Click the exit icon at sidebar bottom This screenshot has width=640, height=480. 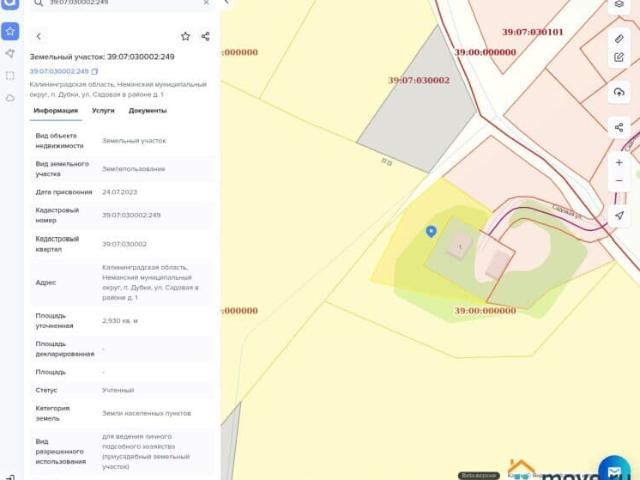pyautogui.click(x=10, y=477)
